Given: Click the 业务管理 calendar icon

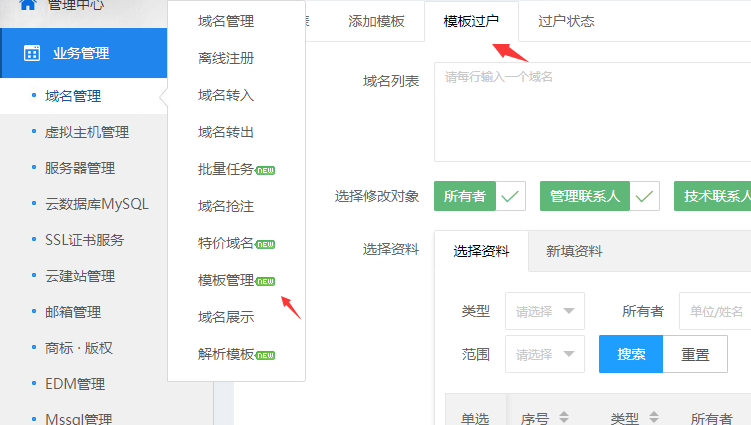Looking at the screenshot, I should (32, 53).
